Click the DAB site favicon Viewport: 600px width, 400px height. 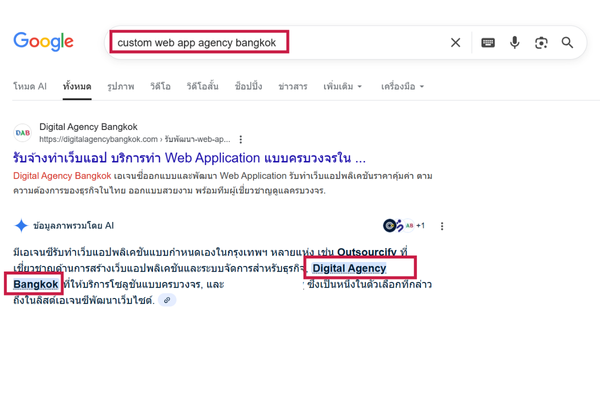(x=22, y=133)
